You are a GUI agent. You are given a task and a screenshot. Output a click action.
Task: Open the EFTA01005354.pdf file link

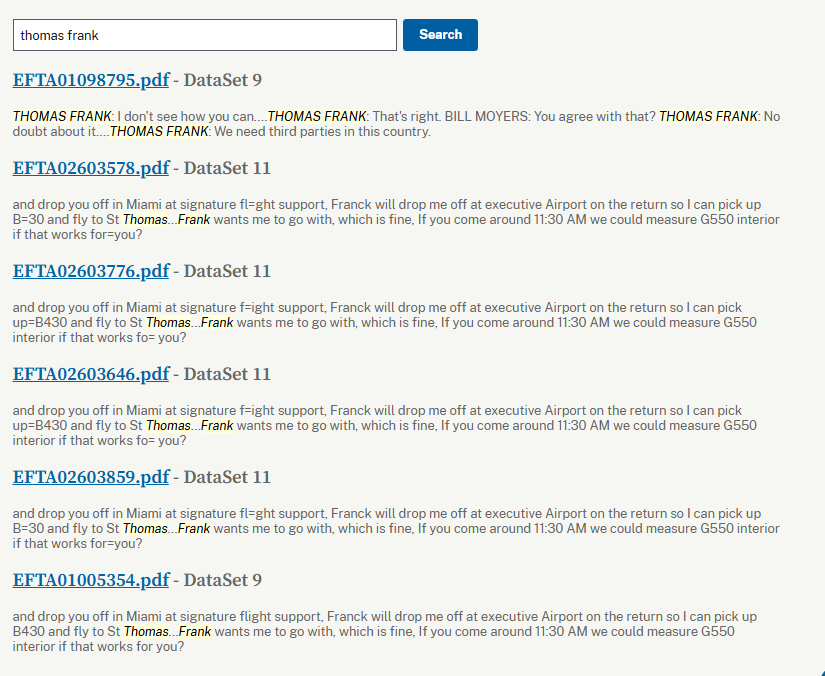91,580
